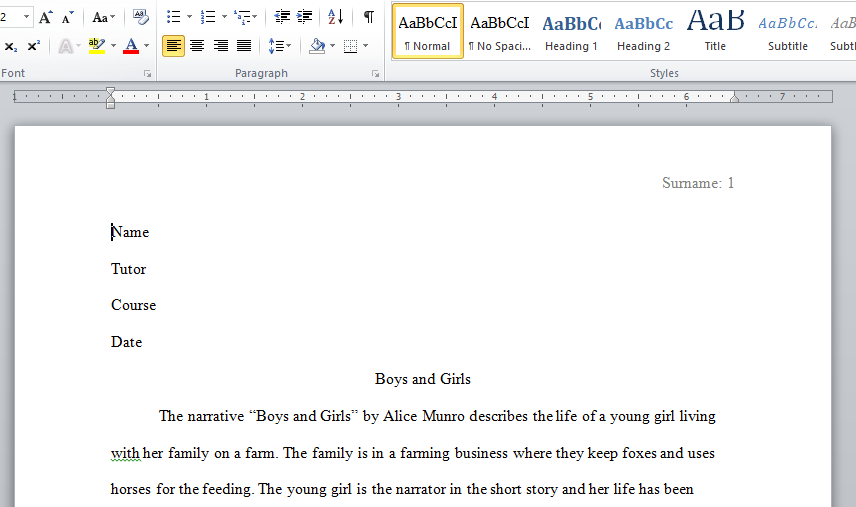The width and height of the screenshot is (856, 507).
Task: Click on the word Name
Action: coord(130,232)
